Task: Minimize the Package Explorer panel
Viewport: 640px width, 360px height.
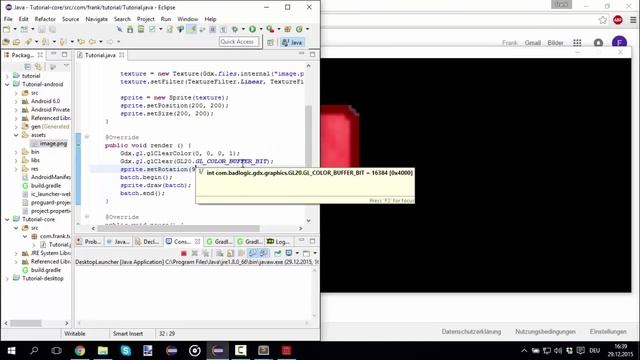Action: pyautogui.click(x=53, y=54)
